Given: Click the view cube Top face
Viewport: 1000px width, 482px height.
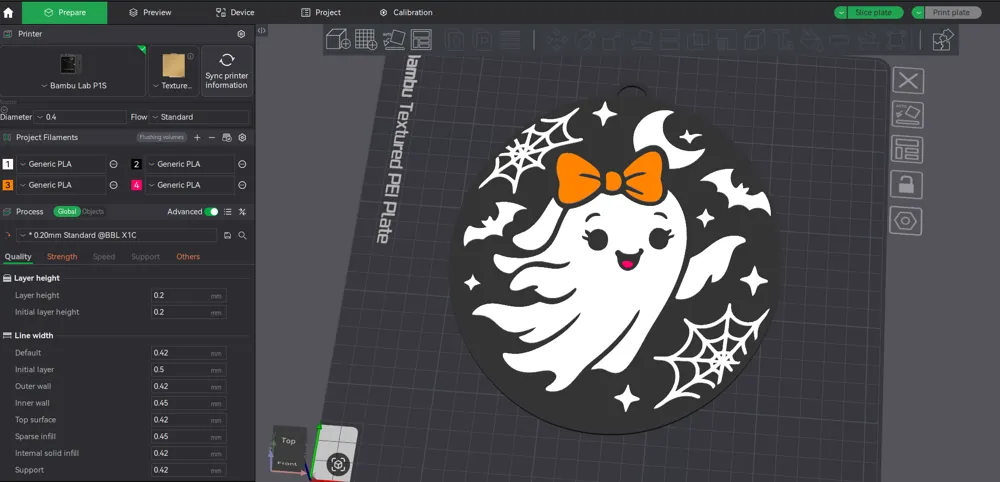Looking at the screenshot, I should [x=289, y=440].
